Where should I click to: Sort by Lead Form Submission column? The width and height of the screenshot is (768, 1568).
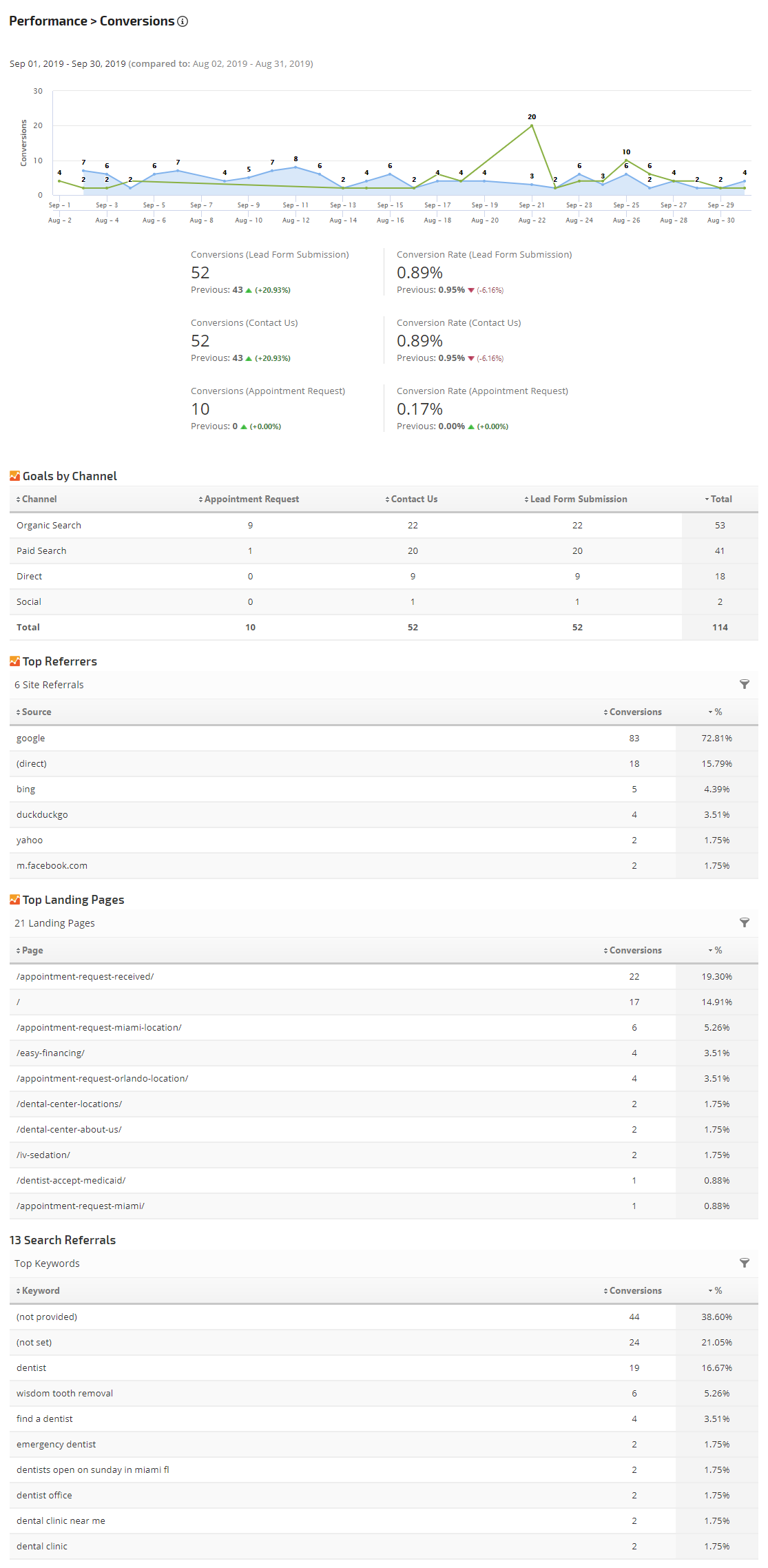pyautogui.click(x=578, y=499)
